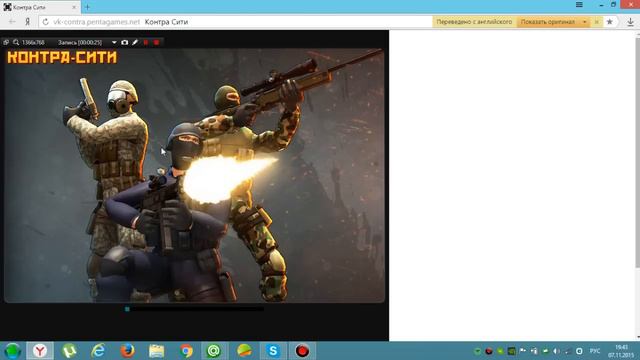Click the NVIDIA tray icon
This screenshot has height=360, width=640.
pos(511,351)
